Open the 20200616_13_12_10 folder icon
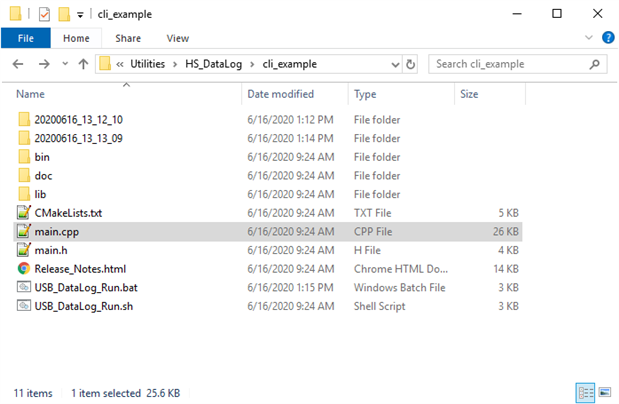The height and width of the screenshot is (404, 619). 24,119
